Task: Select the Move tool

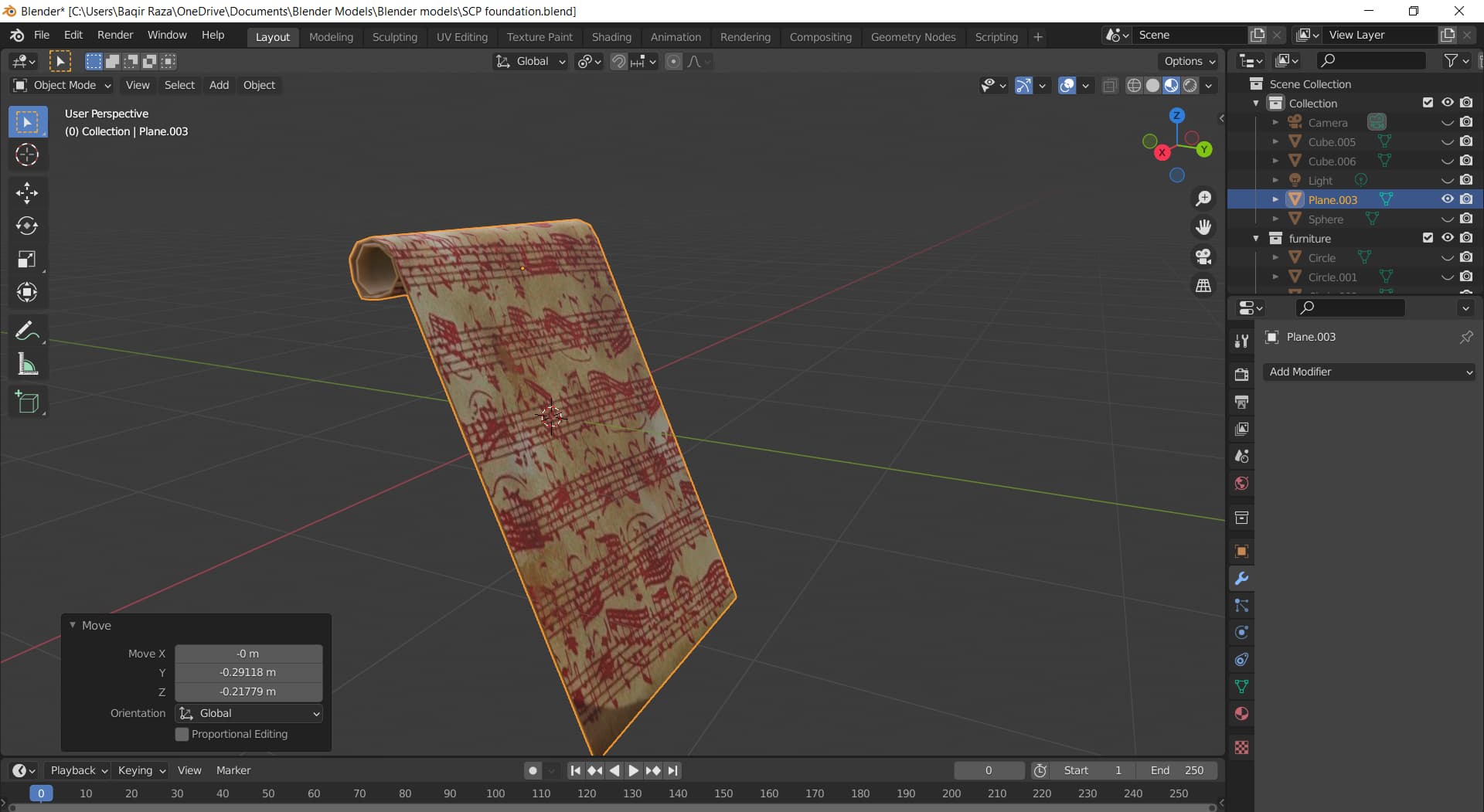Action: tap(28, 192)
